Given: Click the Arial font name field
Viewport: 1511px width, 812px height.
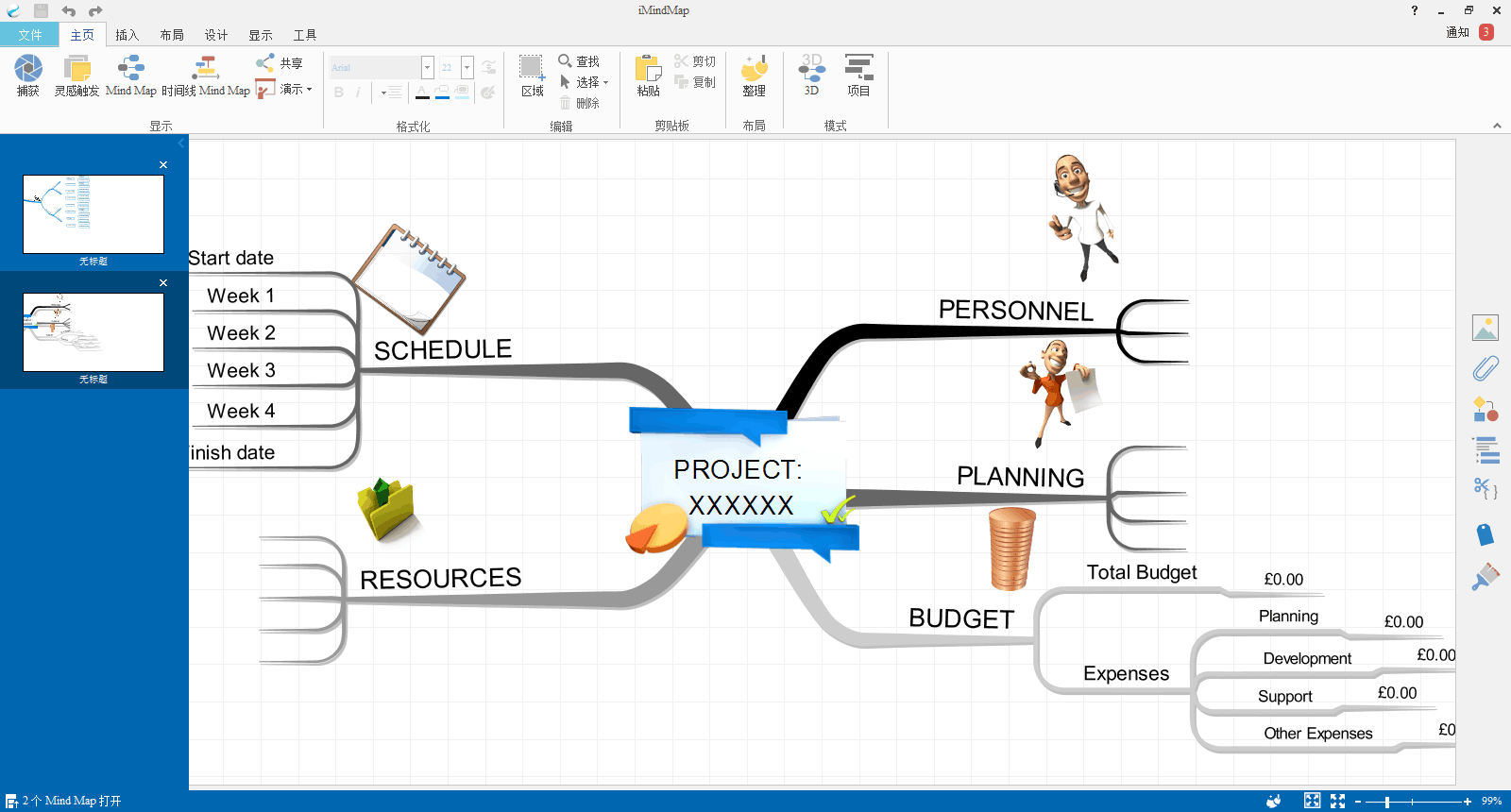Looking at the screenshot, I should pyautogui.click(x=375, y=67).
